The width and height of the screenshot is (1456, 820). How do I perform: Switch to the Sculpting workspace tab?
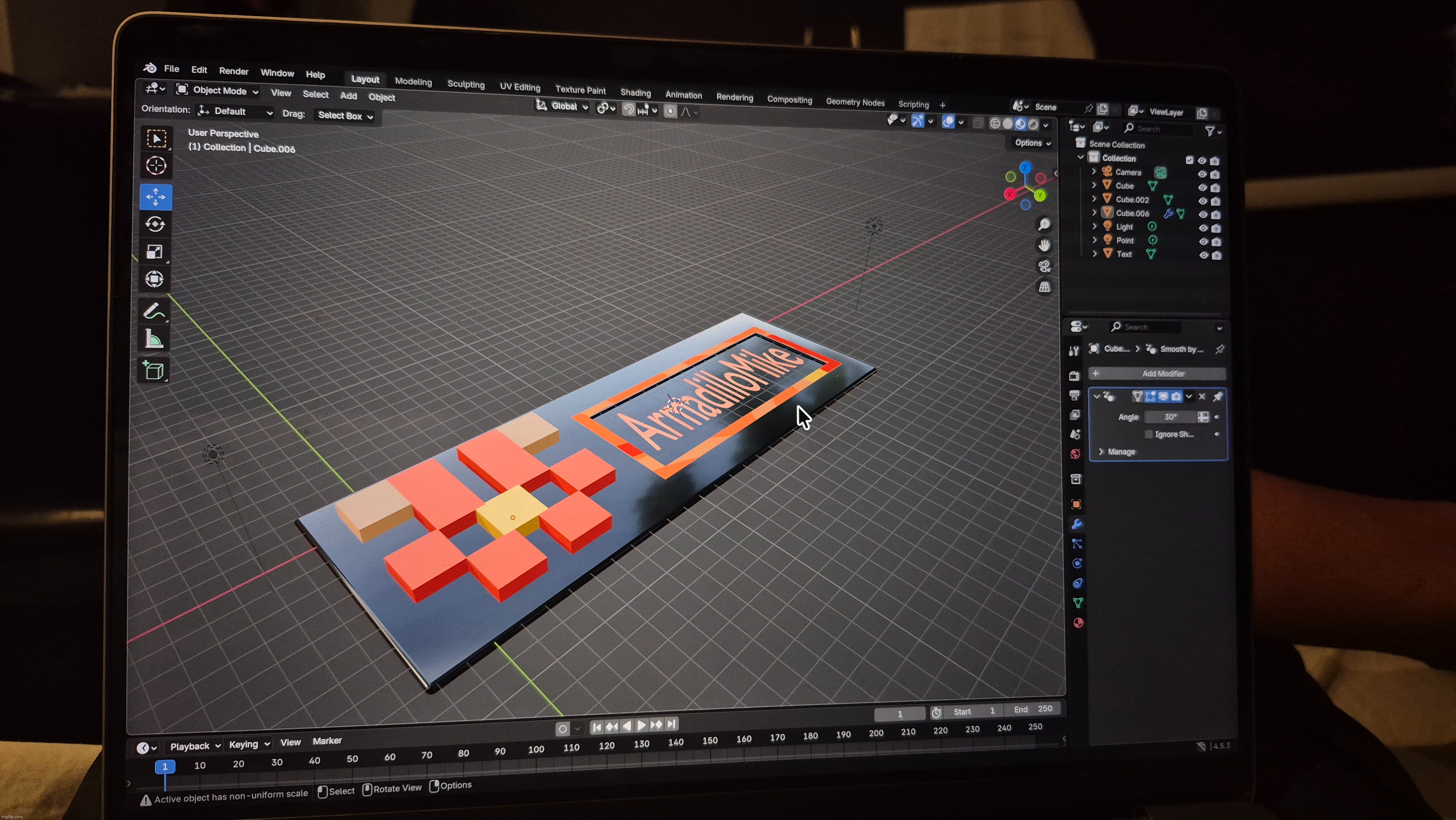point(466,84)
